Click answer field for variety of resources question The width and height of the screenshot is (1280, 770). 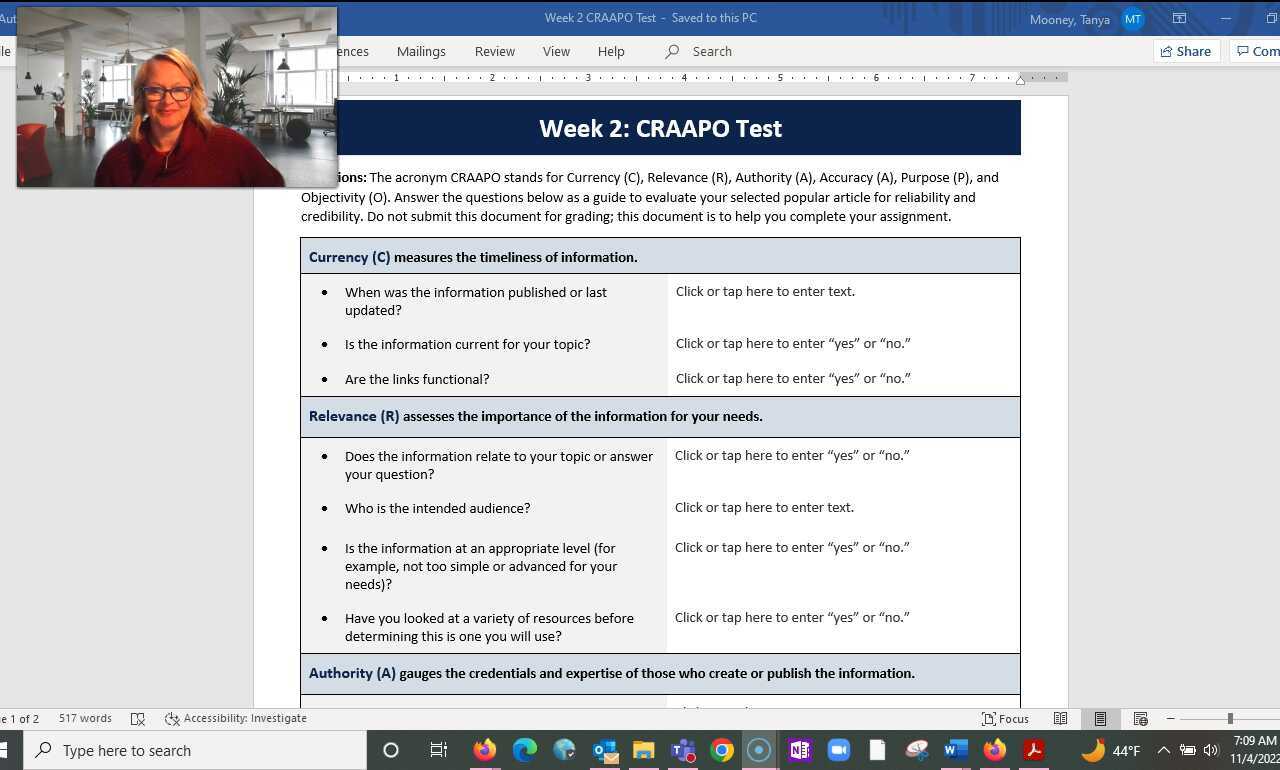792,617
